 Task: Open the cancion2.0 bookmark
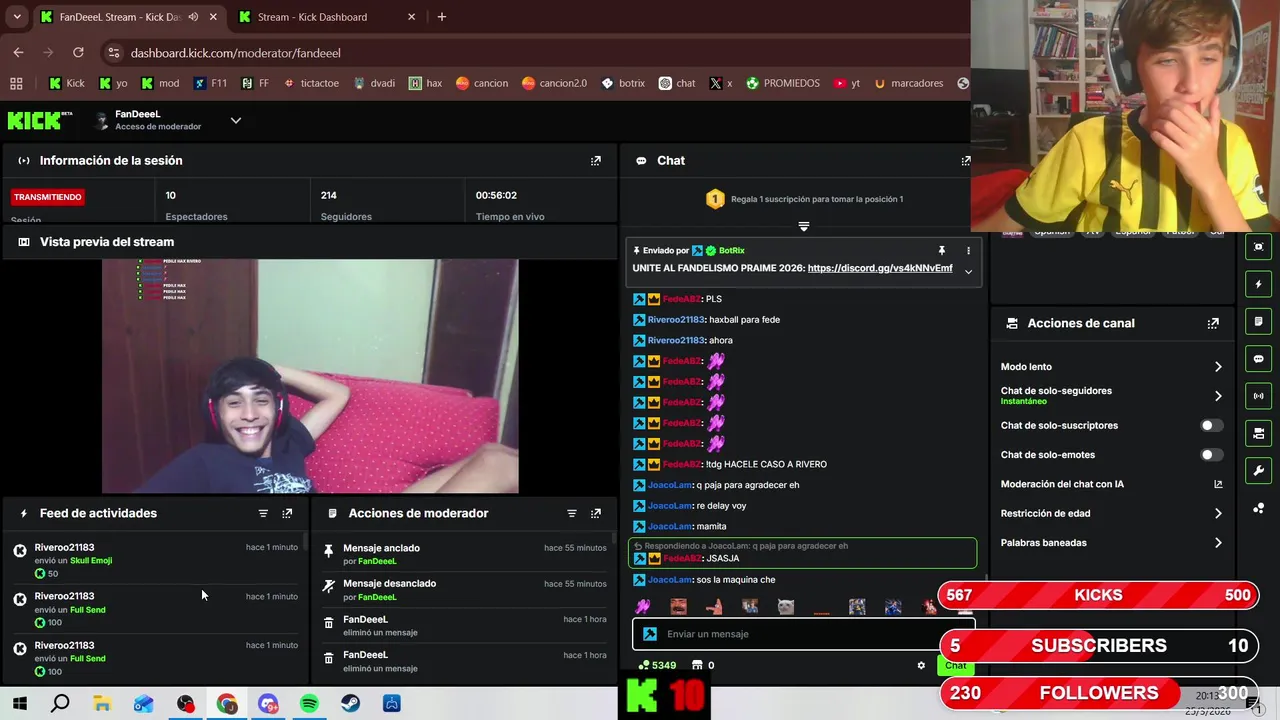tap(554, 83)
